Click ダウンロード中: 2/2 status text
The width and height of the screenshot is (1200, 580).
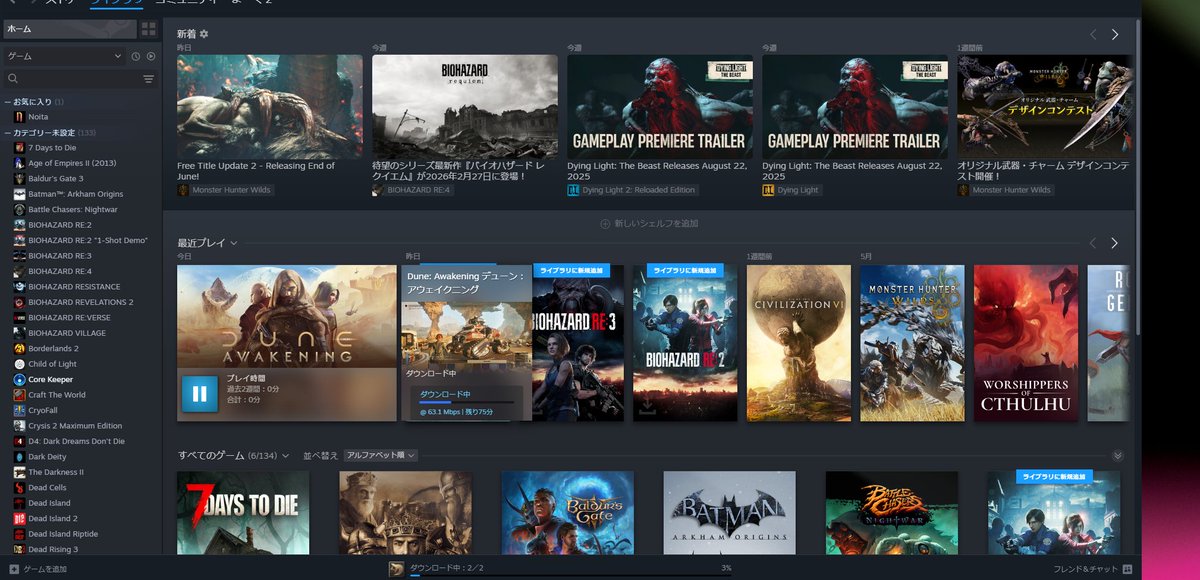tap(447, 568)
